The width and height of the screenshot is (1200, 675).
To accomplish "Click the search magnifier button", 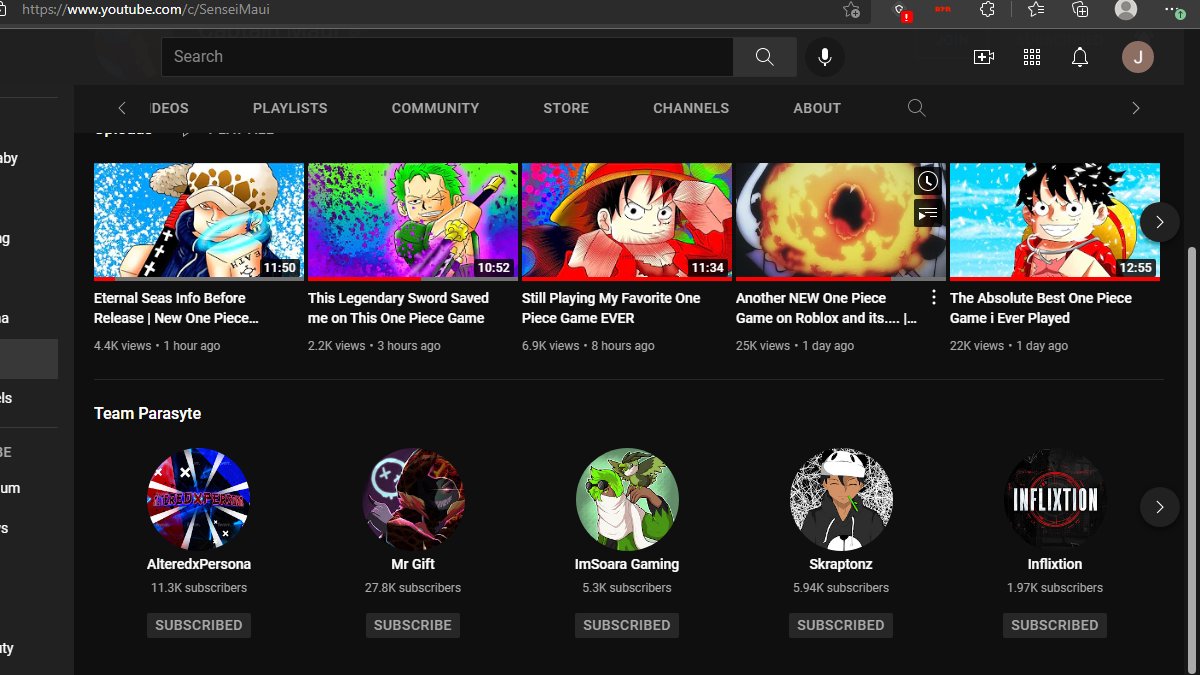I will pos(765,57).
